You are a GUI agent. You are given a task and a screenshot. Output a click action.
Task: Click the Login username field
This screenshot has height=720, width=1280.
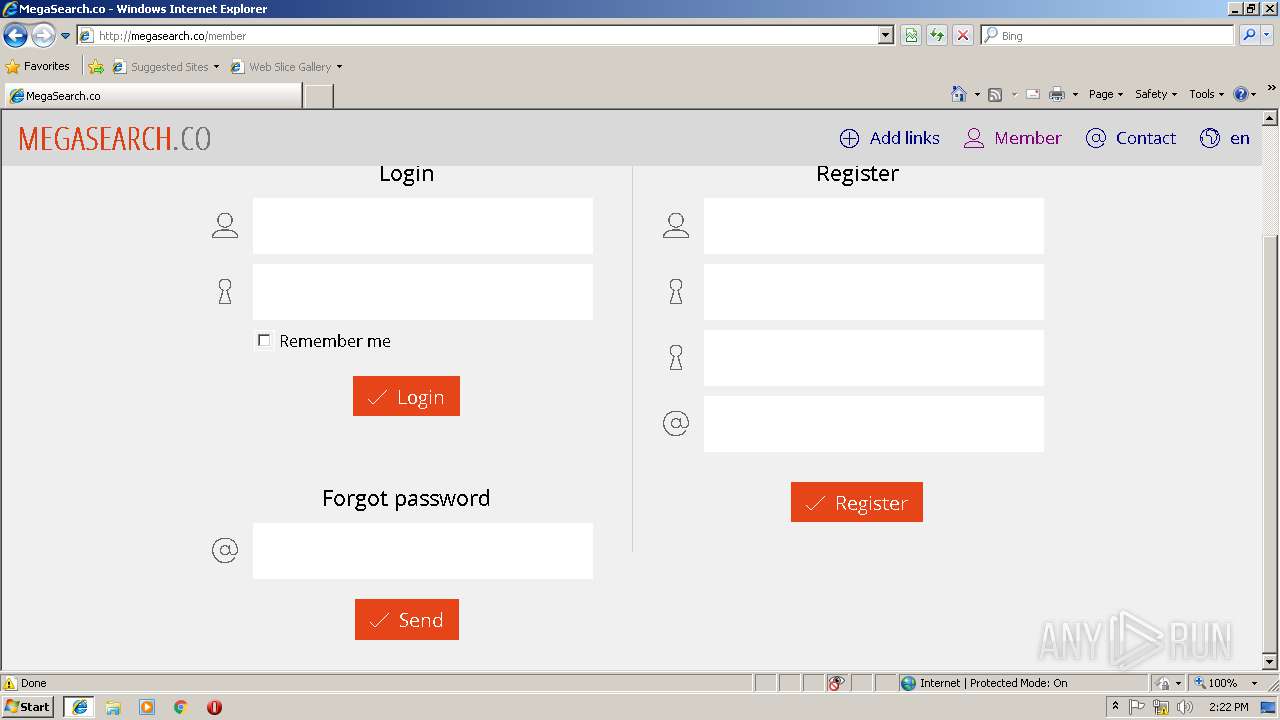(x=422, y=226)
